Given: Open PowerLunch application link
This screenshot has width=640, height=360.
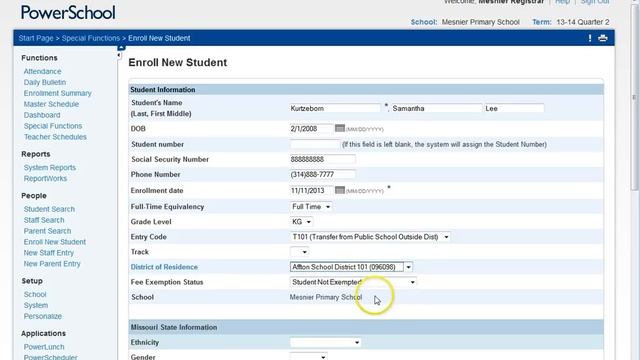Looking at the screenshot, I should [x=44, y=347].
